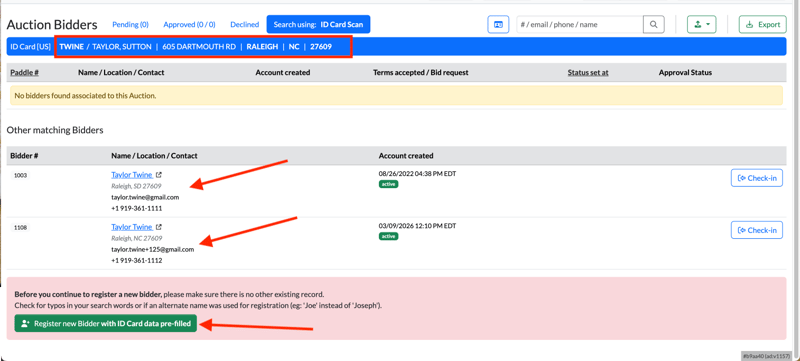Open the green upload dropdown button

tap(702, 24)
